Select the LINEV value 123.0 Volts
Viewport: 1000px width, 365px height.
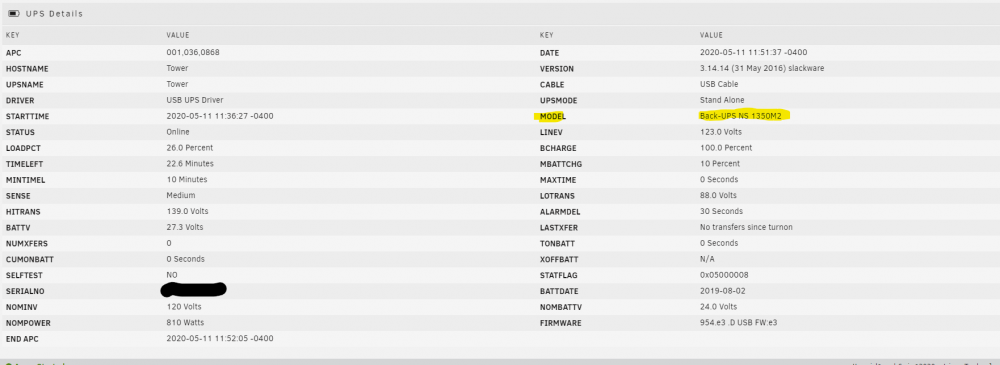point(721,132)
